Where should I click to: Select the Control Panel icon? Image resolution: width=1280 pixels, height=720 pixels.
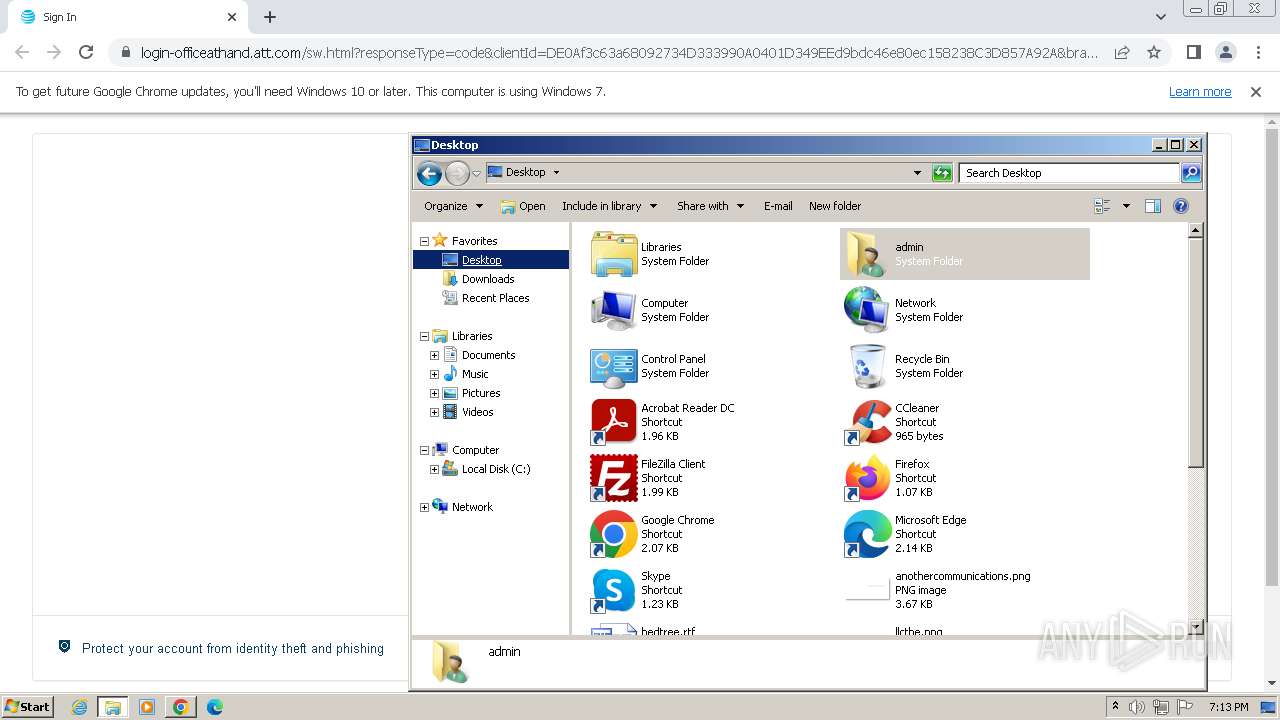coord(613,366)
